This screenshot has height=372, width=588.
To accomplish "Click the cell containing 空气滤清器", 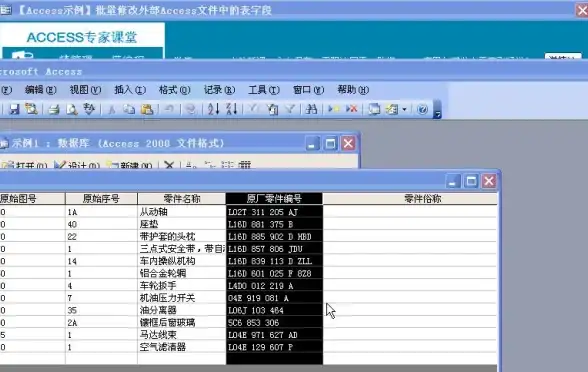I will coord(182,347).
